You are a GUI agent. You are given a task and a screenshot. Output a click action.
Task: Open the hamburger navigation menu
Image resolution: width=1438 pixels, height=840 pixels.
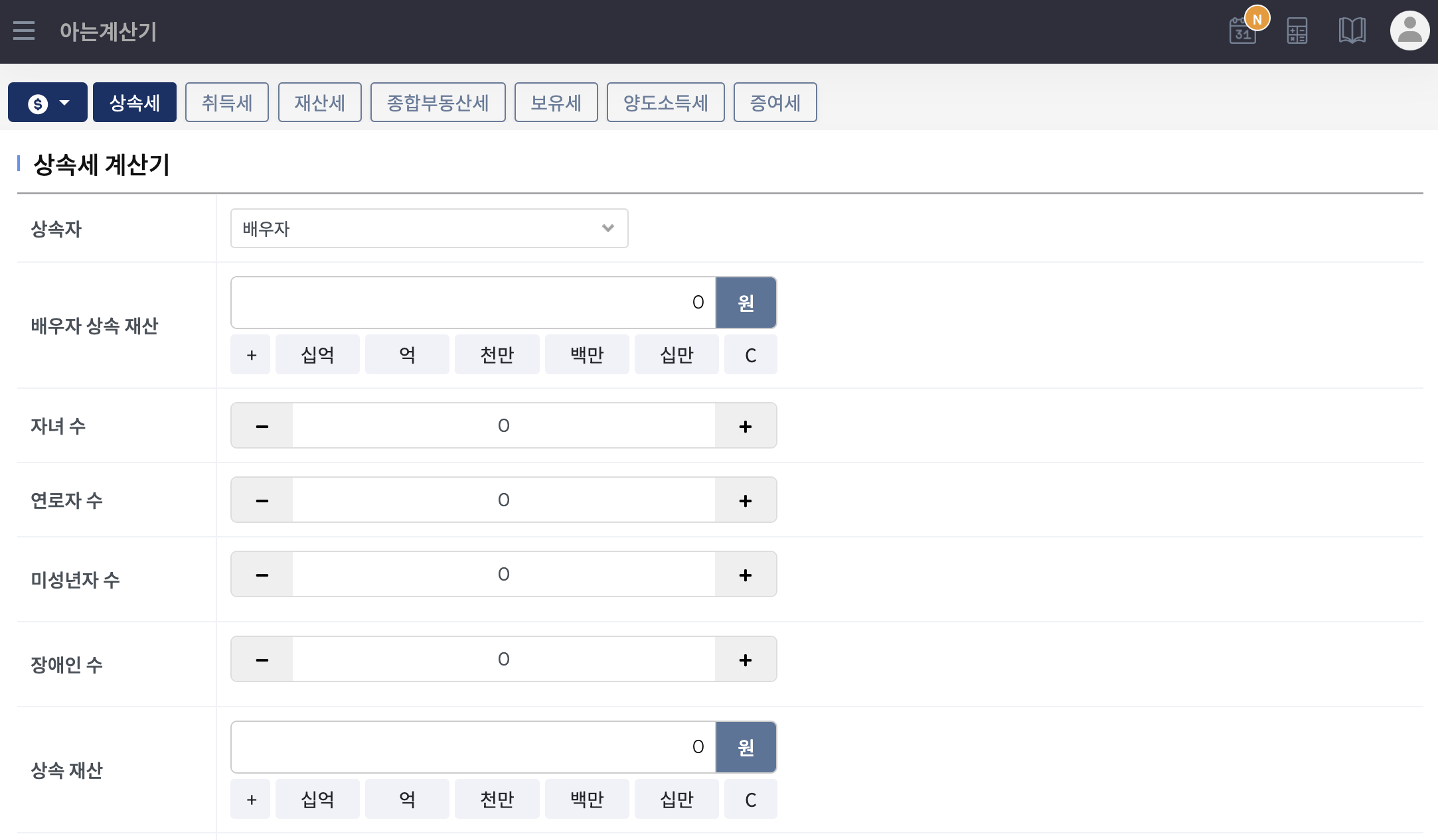click(x=24, y=31)
